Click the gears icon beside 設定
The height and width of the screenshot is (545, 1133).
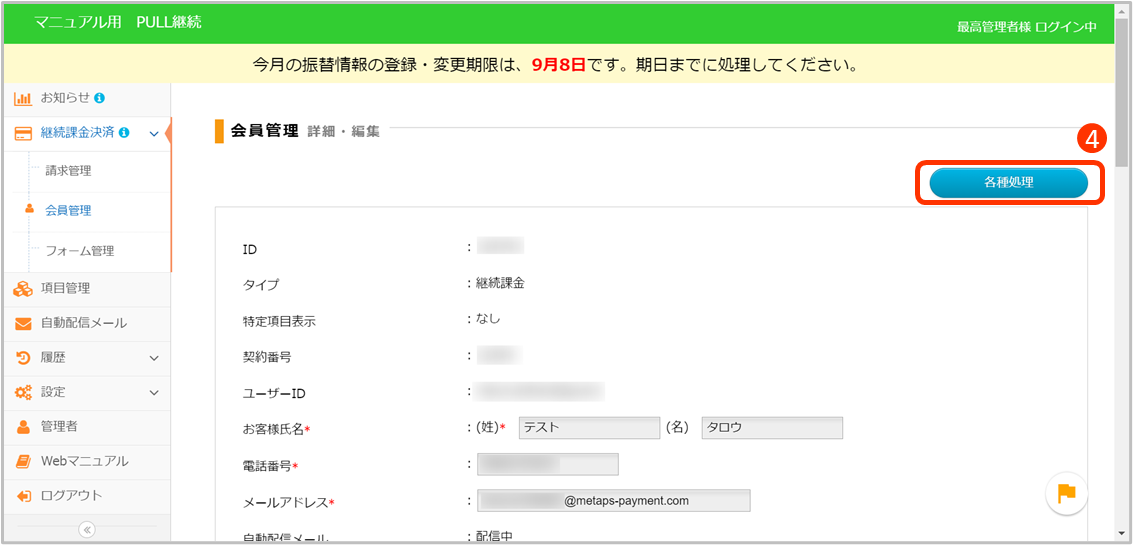coord(23,393)
